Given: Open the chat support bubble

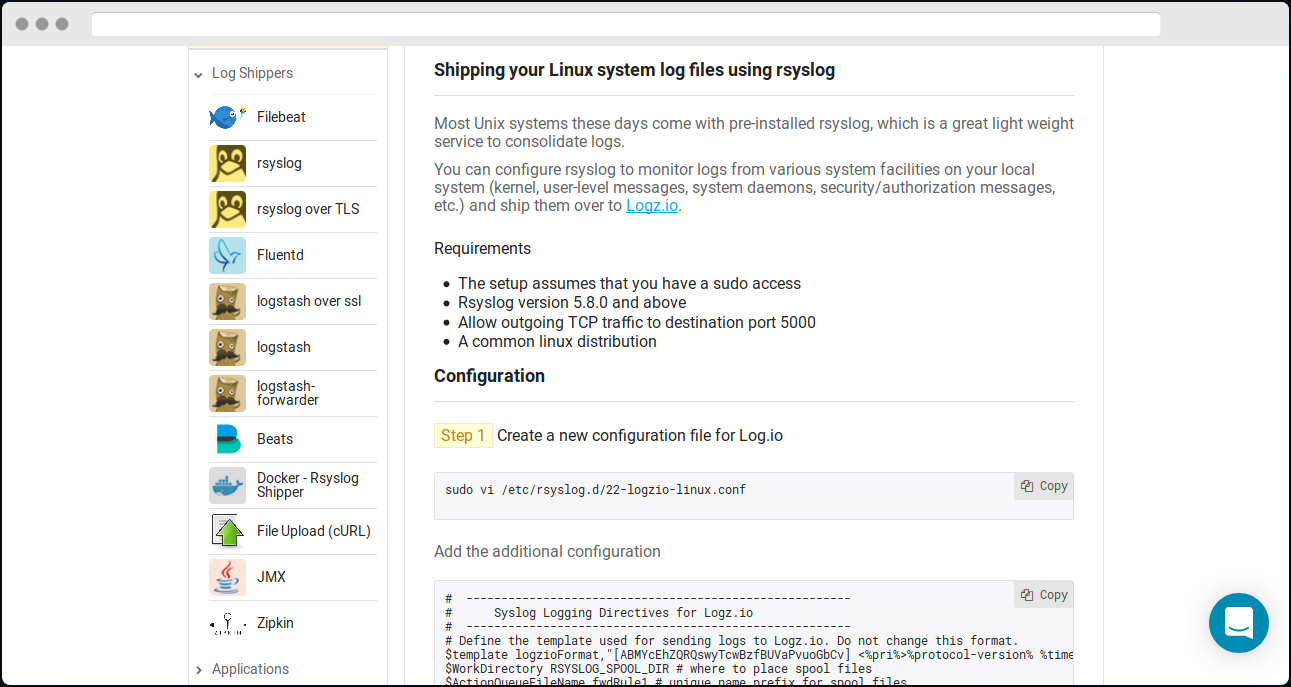Looking at the screenshot, I should pos(1238,623).
